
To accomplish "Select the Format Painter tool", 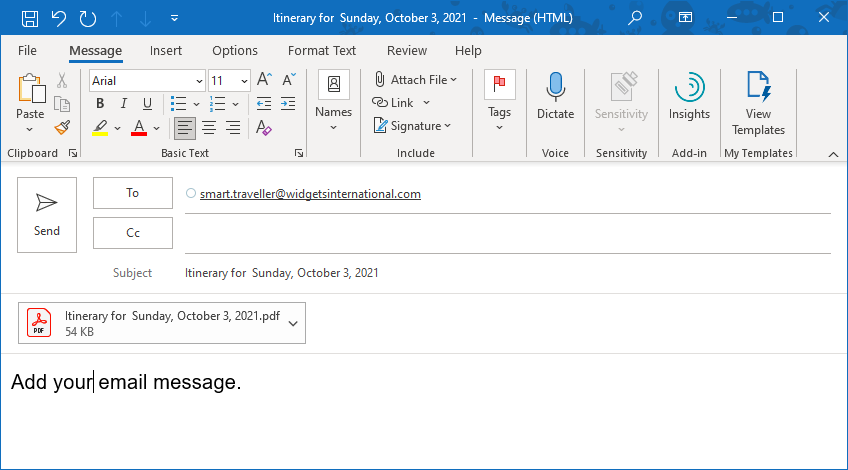I will coord(62,128).
